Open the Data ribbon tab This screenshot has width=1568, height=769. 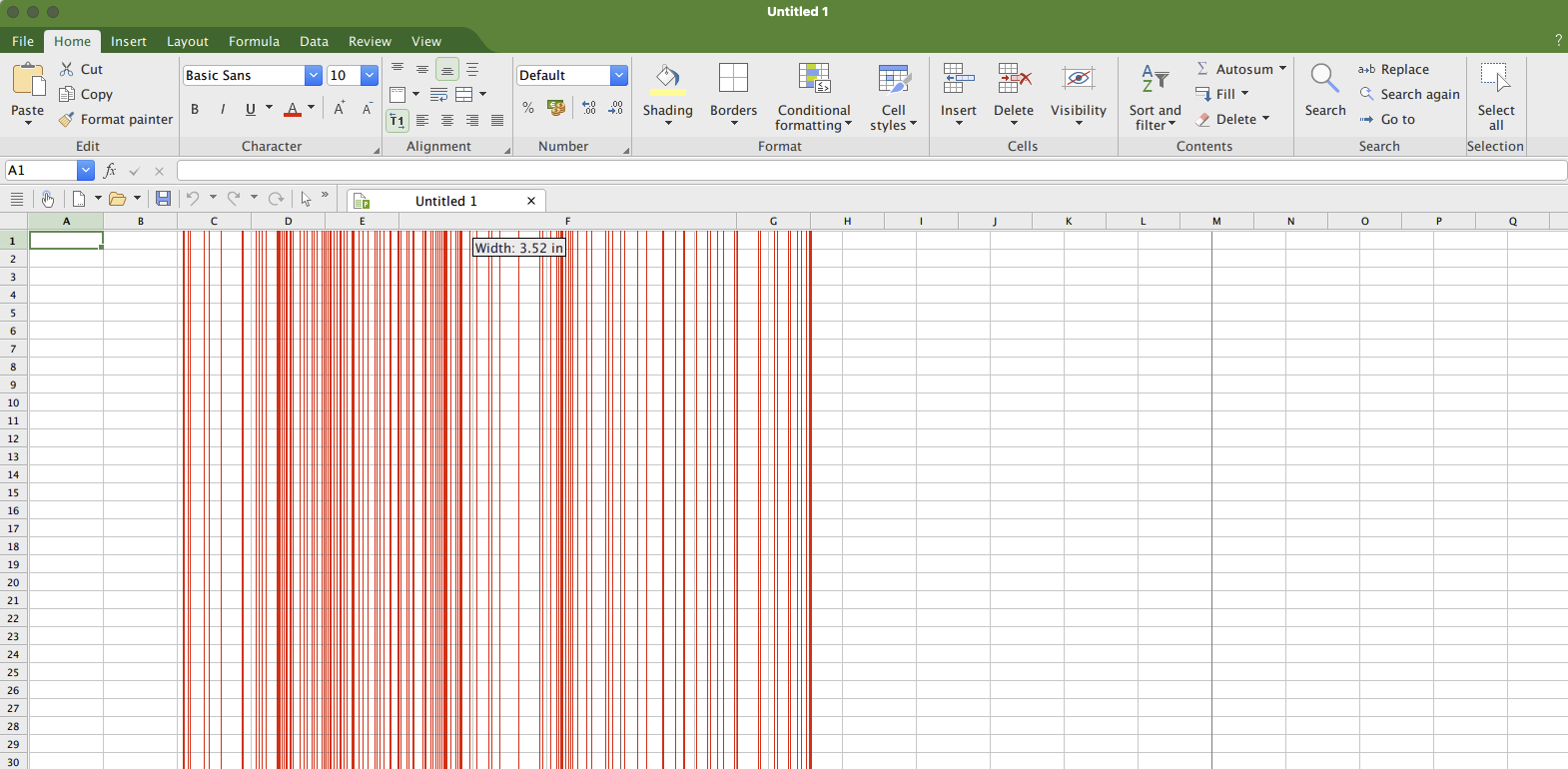[314, 41]
